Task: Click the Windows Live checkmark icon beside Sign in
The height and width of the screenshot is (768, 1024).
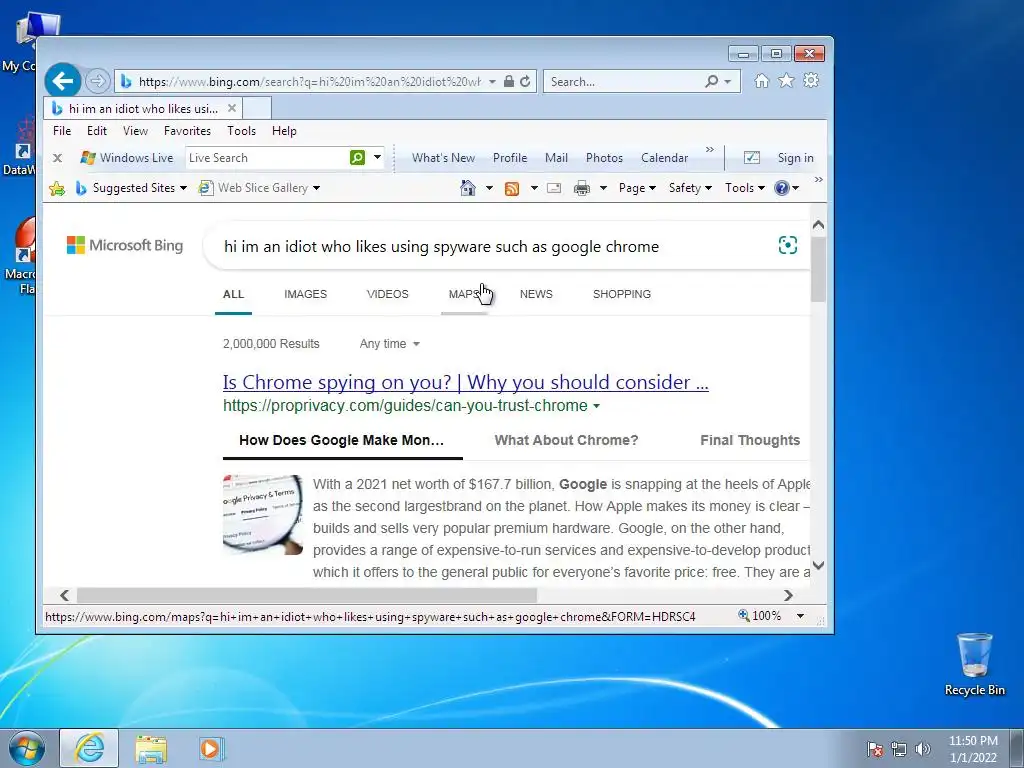Action: (x=752, y=157)
